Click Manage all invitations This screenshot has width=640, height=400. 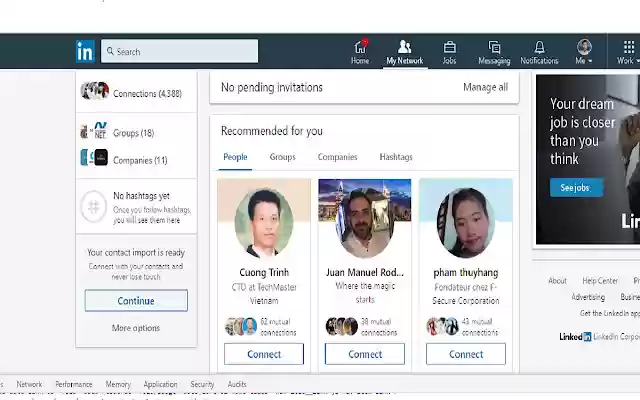click(485, 87)
